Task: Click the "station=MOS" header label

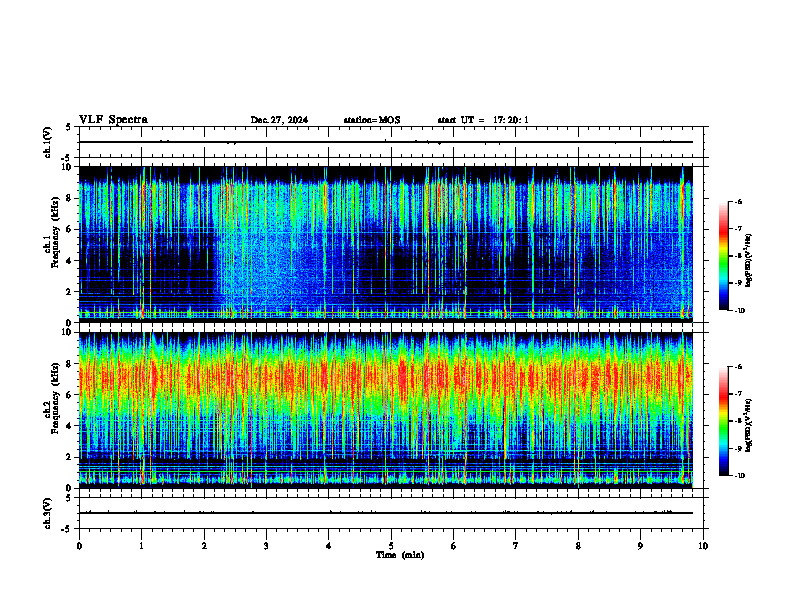Action: [x=372, y=120]
